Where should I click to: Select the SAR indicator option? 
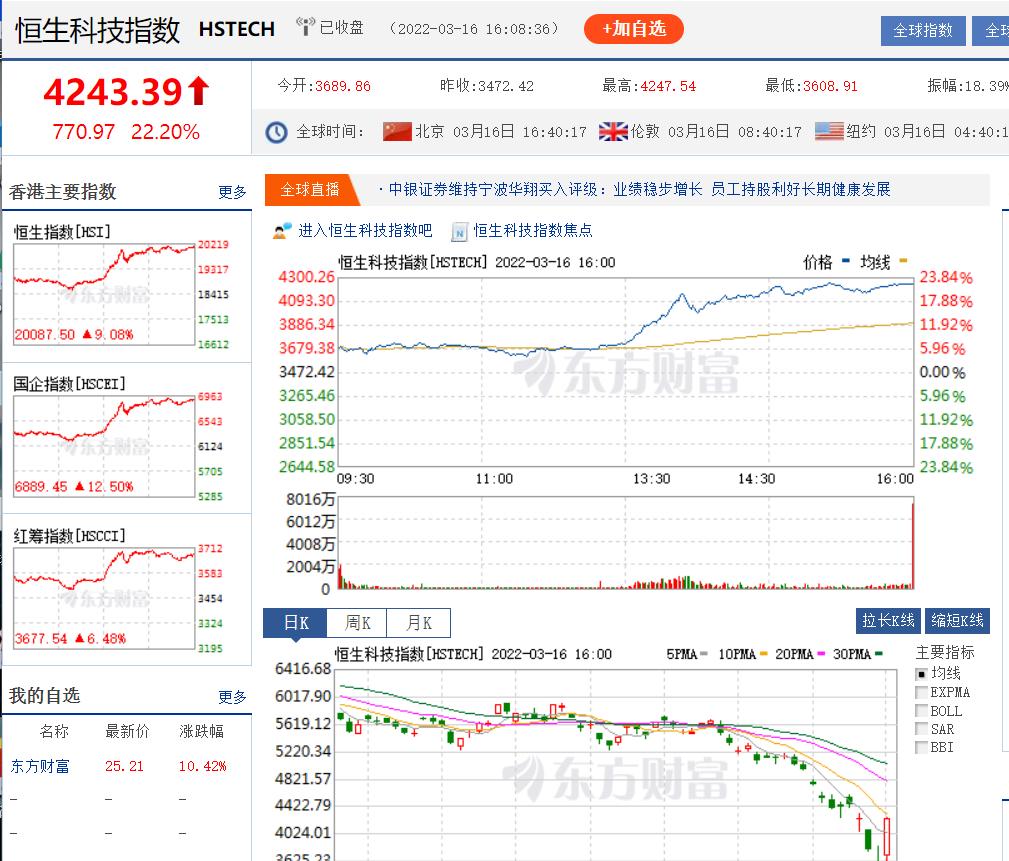click(x=921, y=729)
